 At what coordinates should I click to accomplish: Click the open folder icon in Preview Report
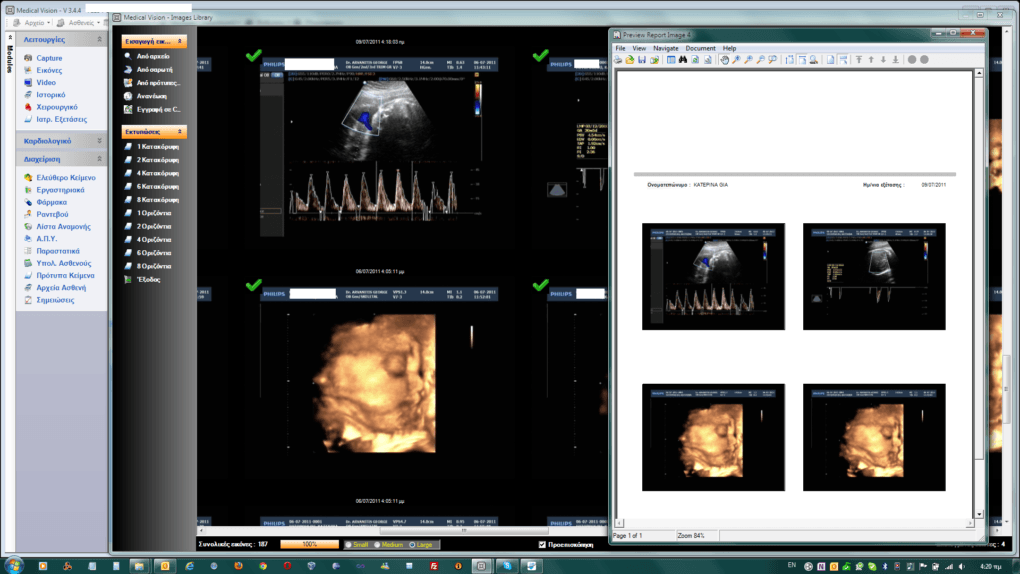click(630, 60)
